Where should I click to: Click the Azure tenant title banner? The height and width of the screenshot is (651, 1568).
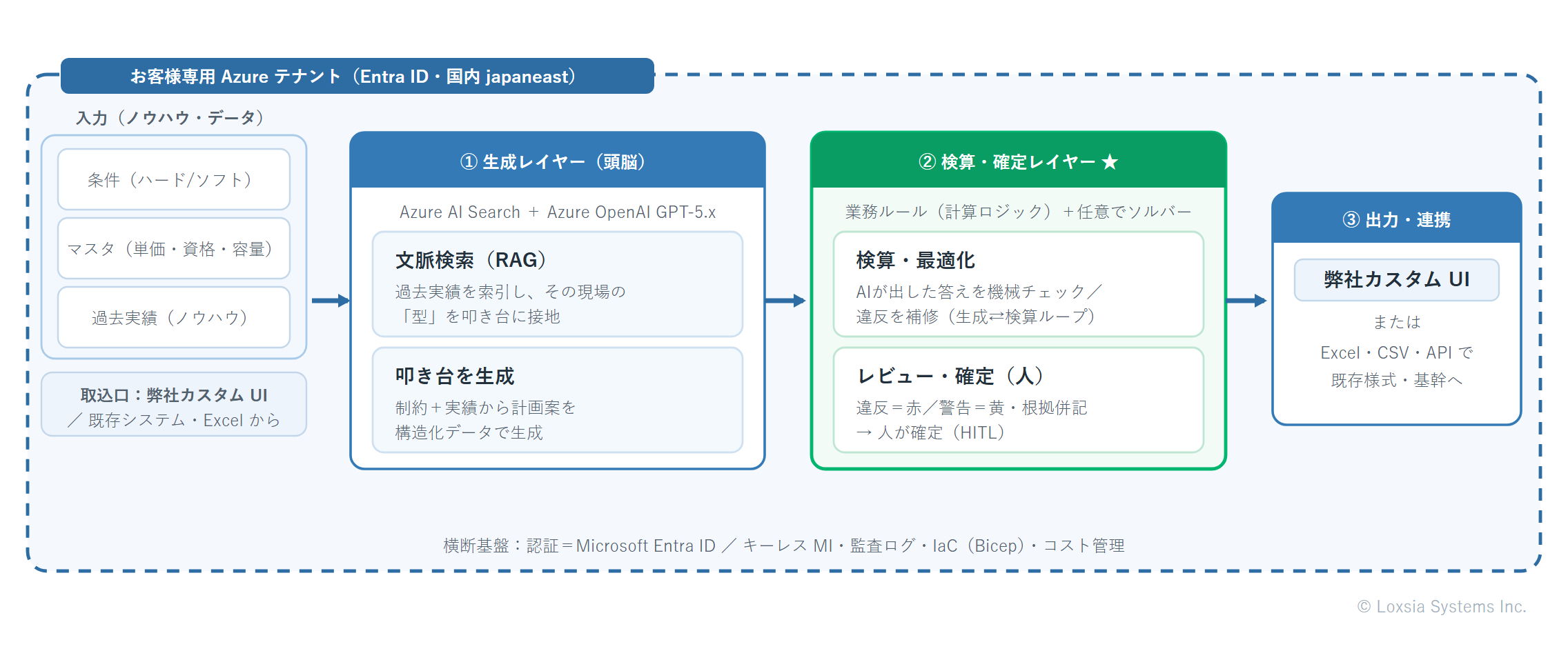point(357,76)
